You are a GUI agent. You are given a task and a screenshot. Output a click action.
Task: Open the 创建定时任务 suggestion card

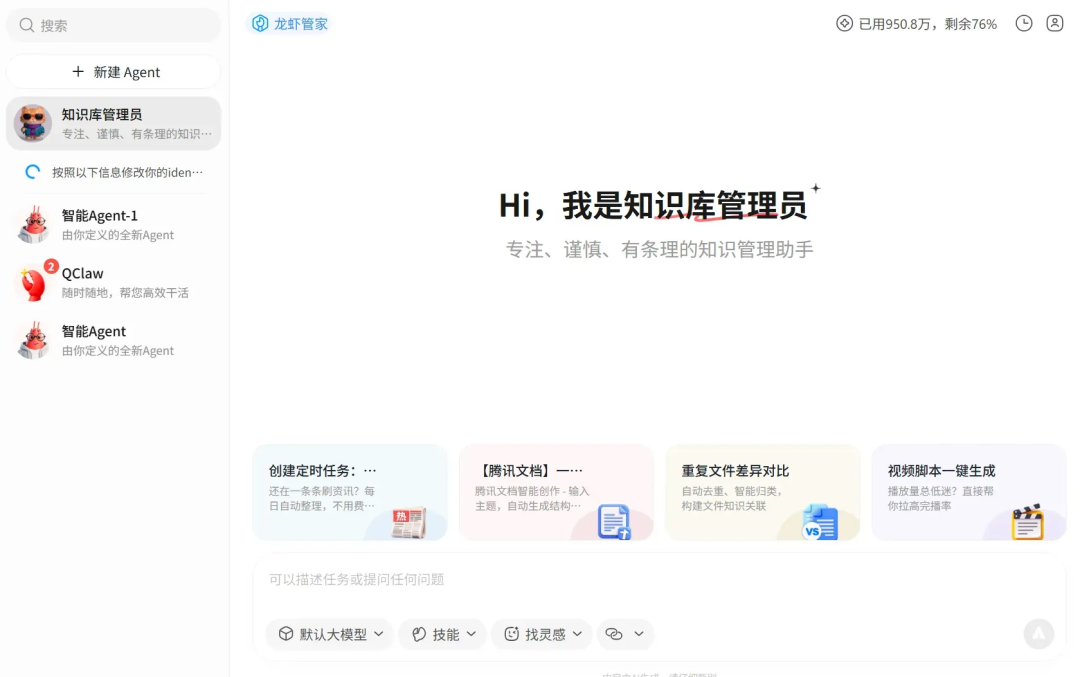pyautogui.click(x=350, y=492)
